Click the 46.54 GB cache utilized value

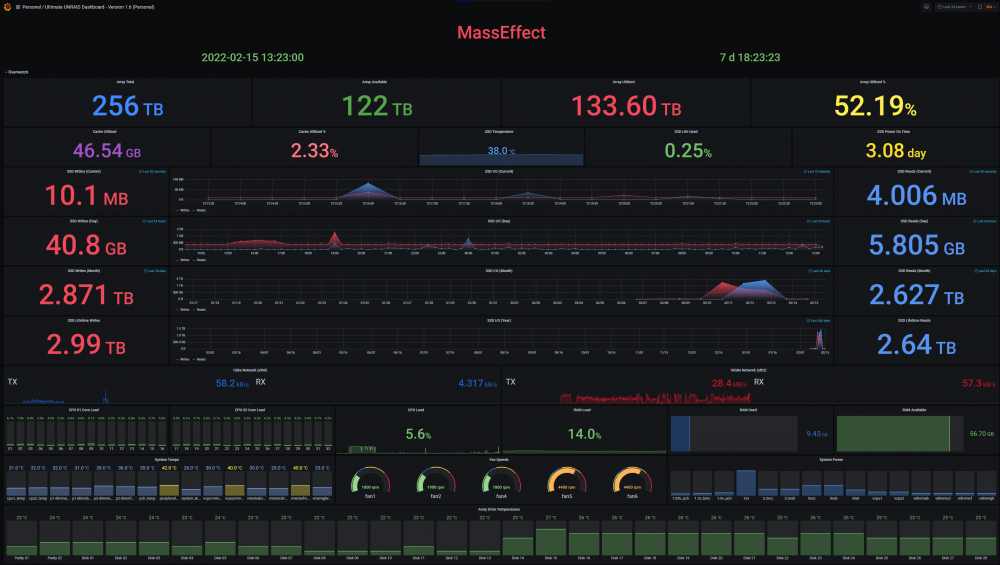(x=107, y=150)
